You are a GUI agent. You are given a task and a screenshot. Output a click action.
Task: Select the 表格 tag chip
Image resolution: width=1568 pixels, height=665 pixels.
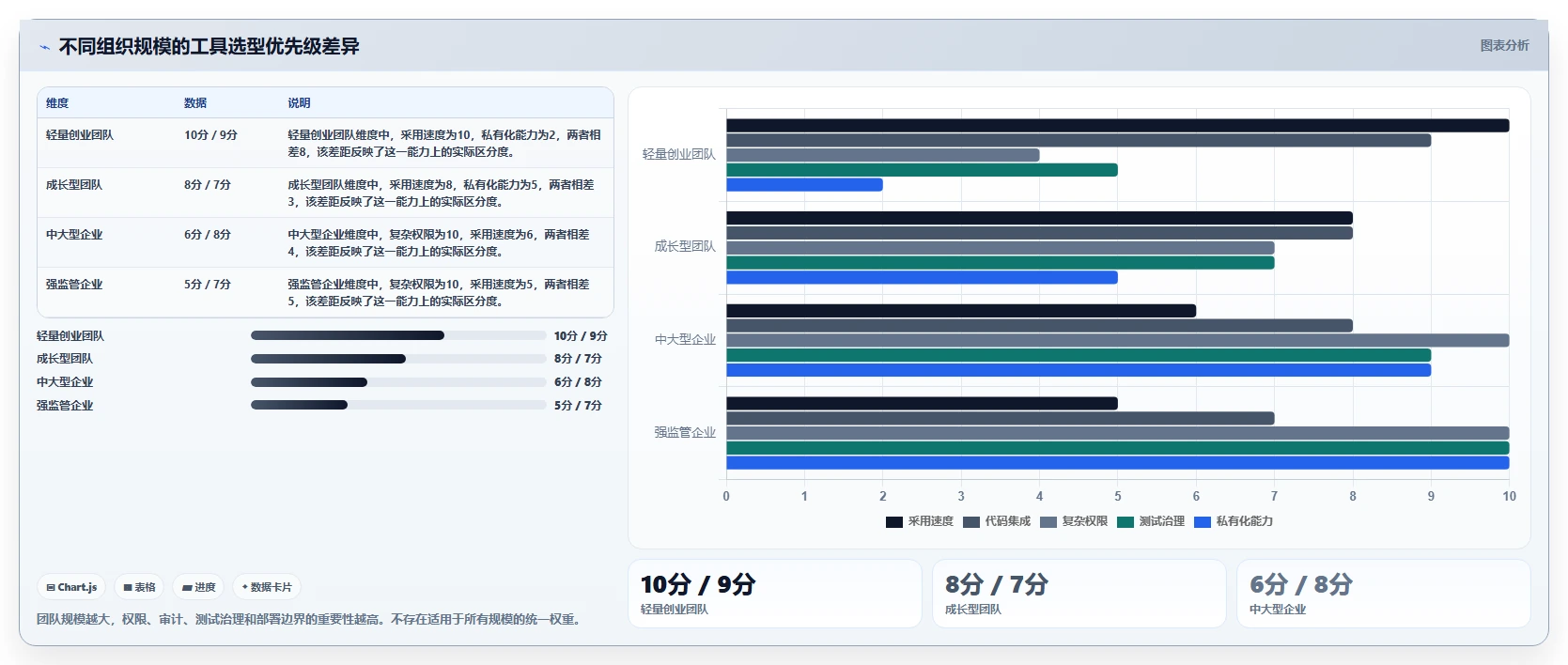coord(139,587)
